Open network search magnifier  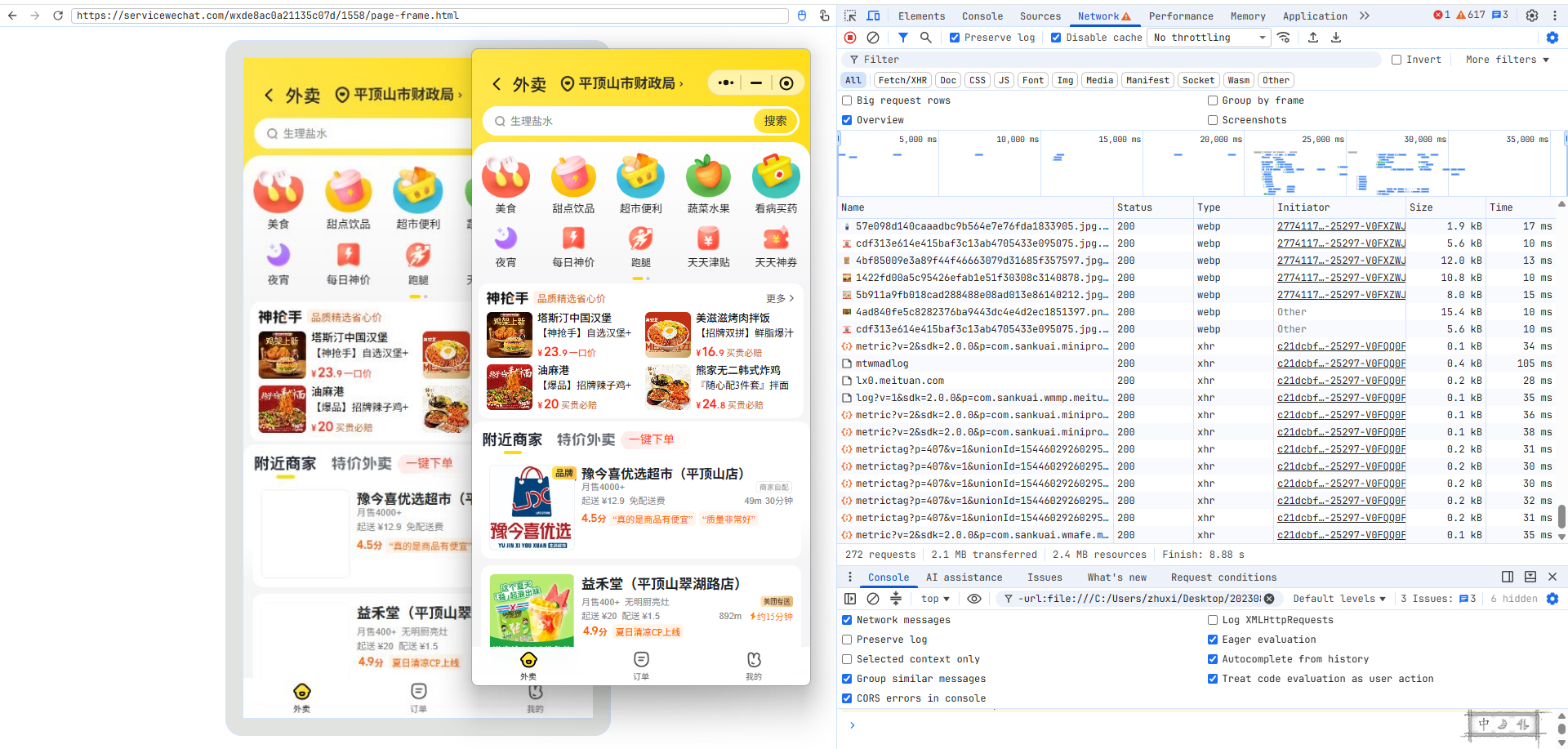(x=926, y=38)
